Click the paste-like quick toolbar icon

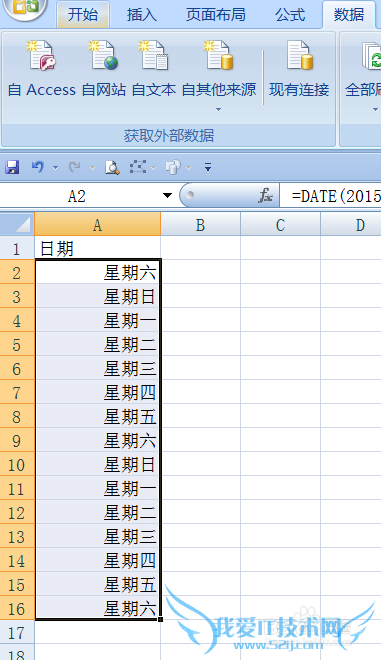click(x=173, y=167)
